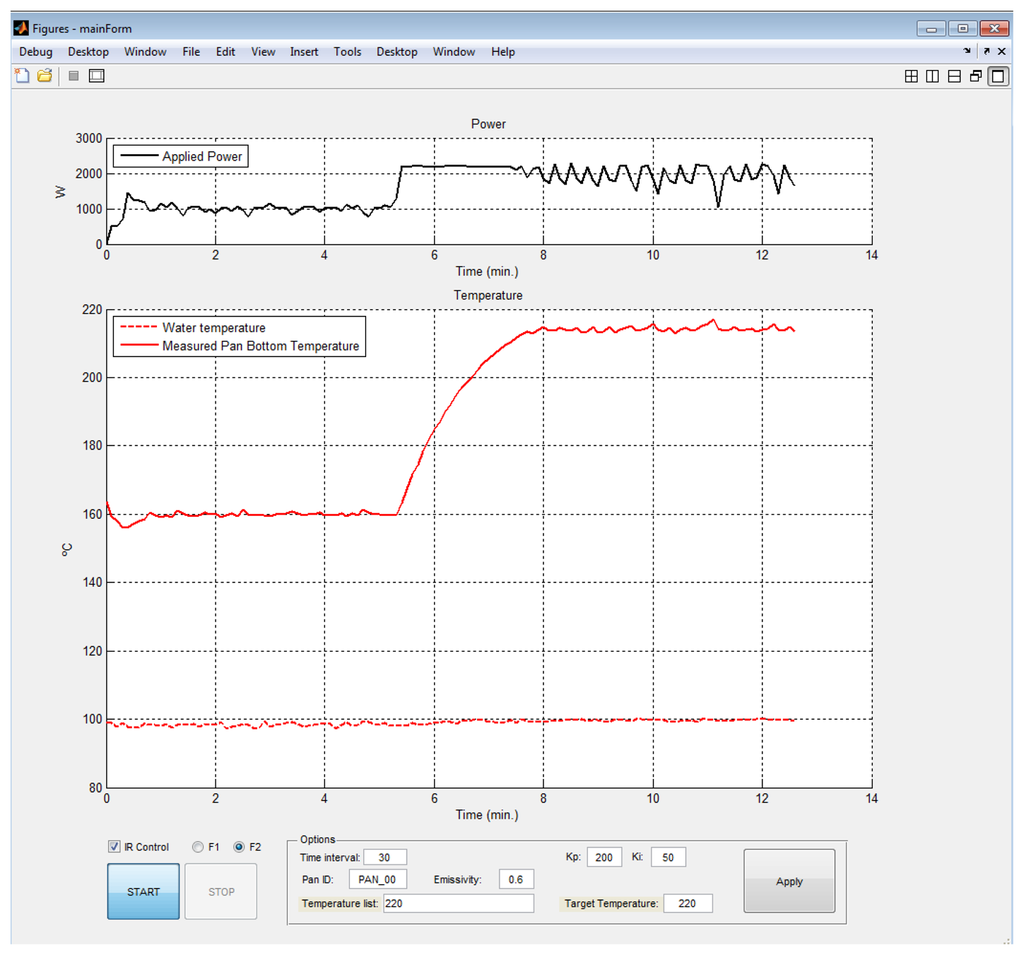Click the gray square toolbar icon

point(73,76)
